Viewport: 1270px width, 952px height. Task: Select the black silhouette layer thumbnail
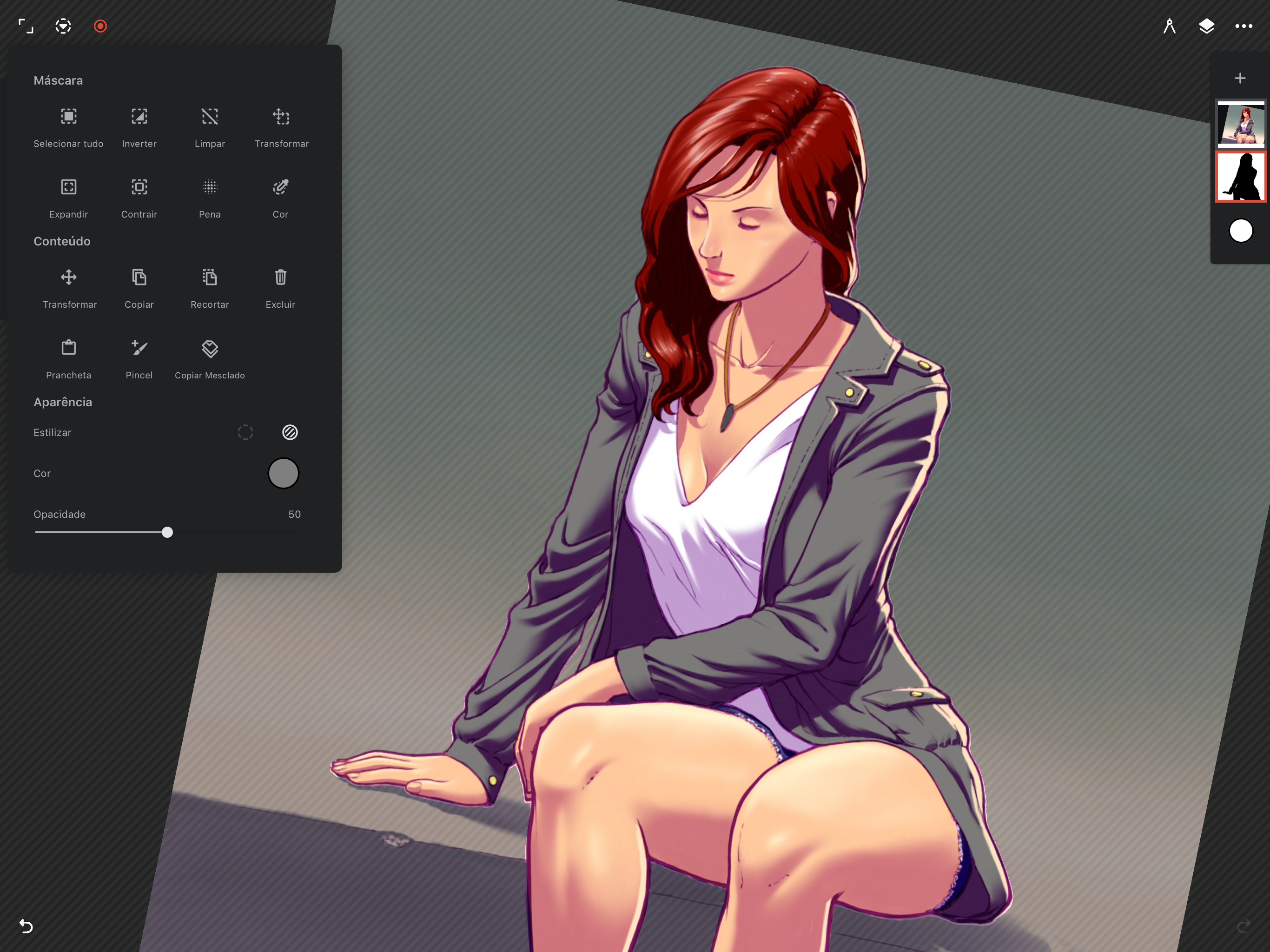coord(1240,177)
